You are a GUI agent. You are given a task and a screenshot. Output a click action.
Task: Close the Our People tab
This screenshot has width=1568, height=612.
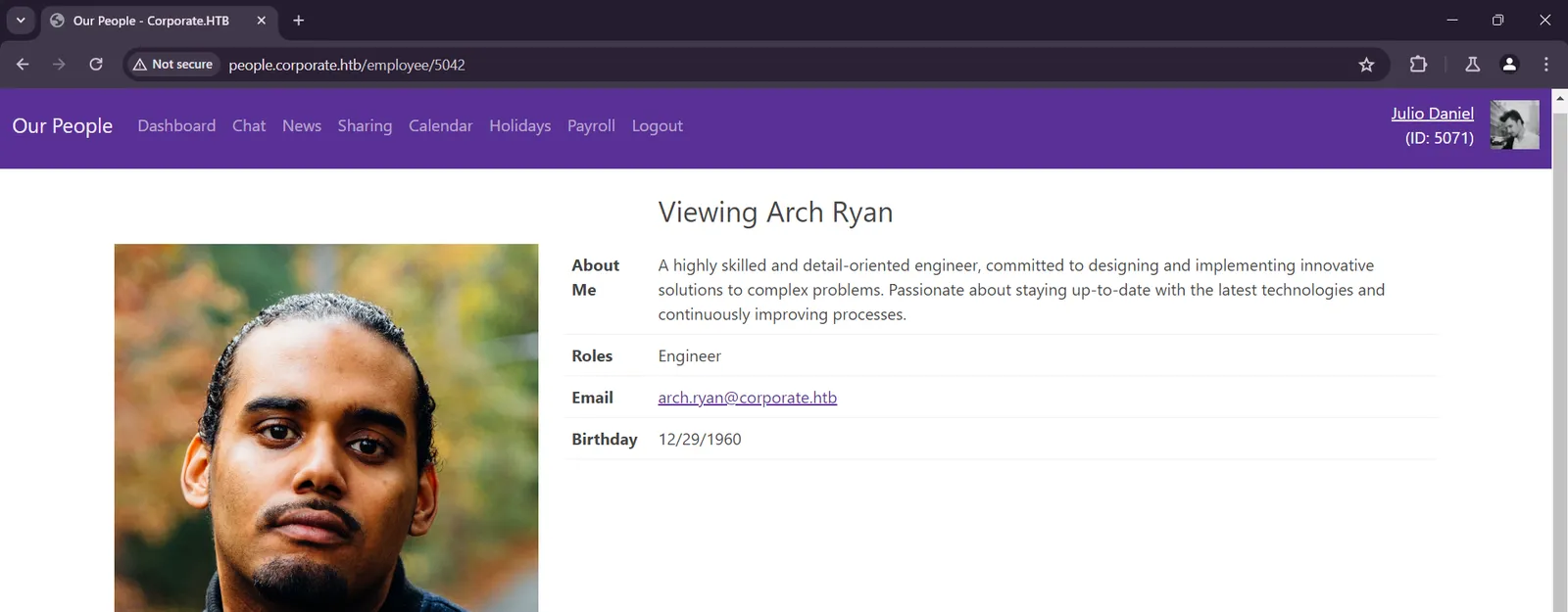click(x=262, y=21)
